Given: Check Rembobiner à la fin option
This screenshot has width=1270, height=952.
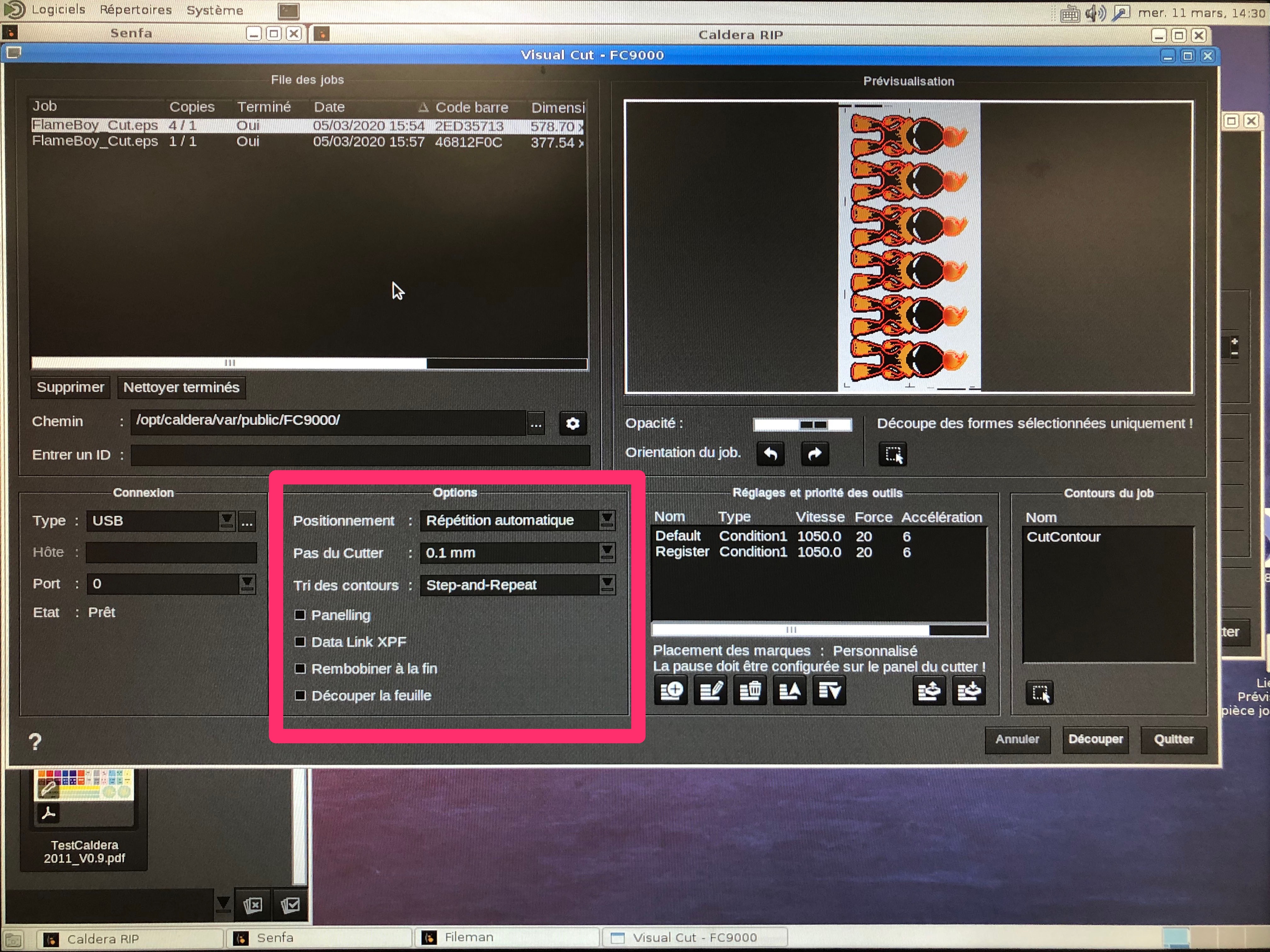Looking at the screenshot, I should [x=300, y=669].
